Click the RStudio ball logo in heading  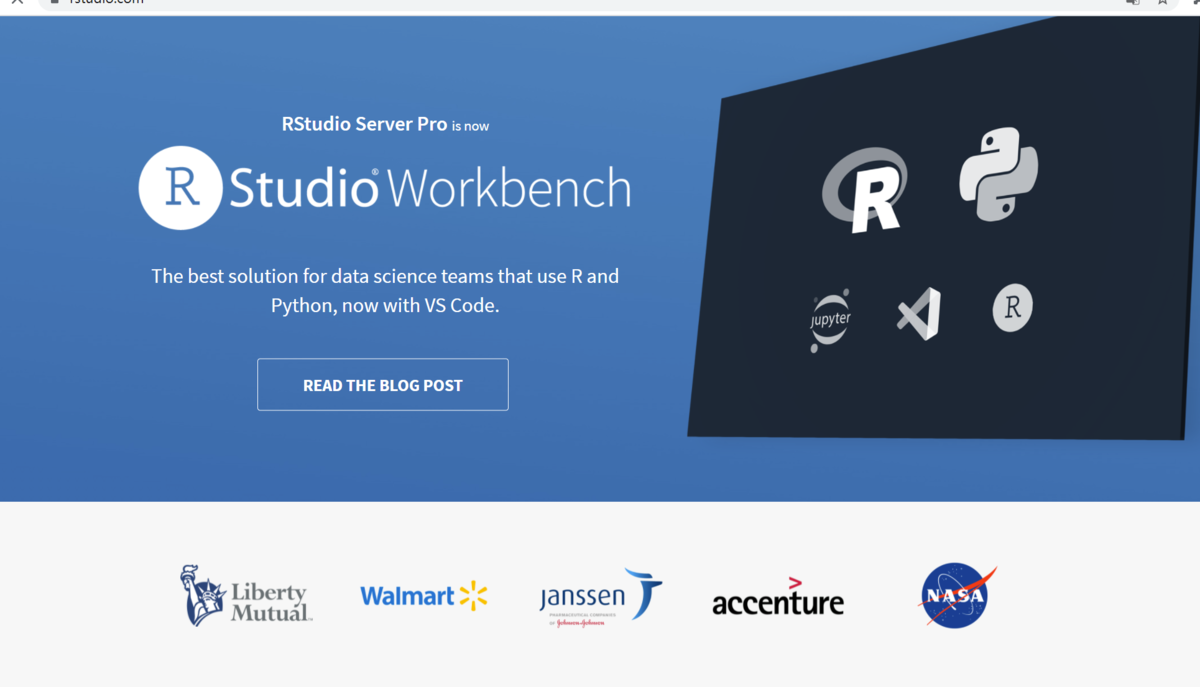coord(180,188)
